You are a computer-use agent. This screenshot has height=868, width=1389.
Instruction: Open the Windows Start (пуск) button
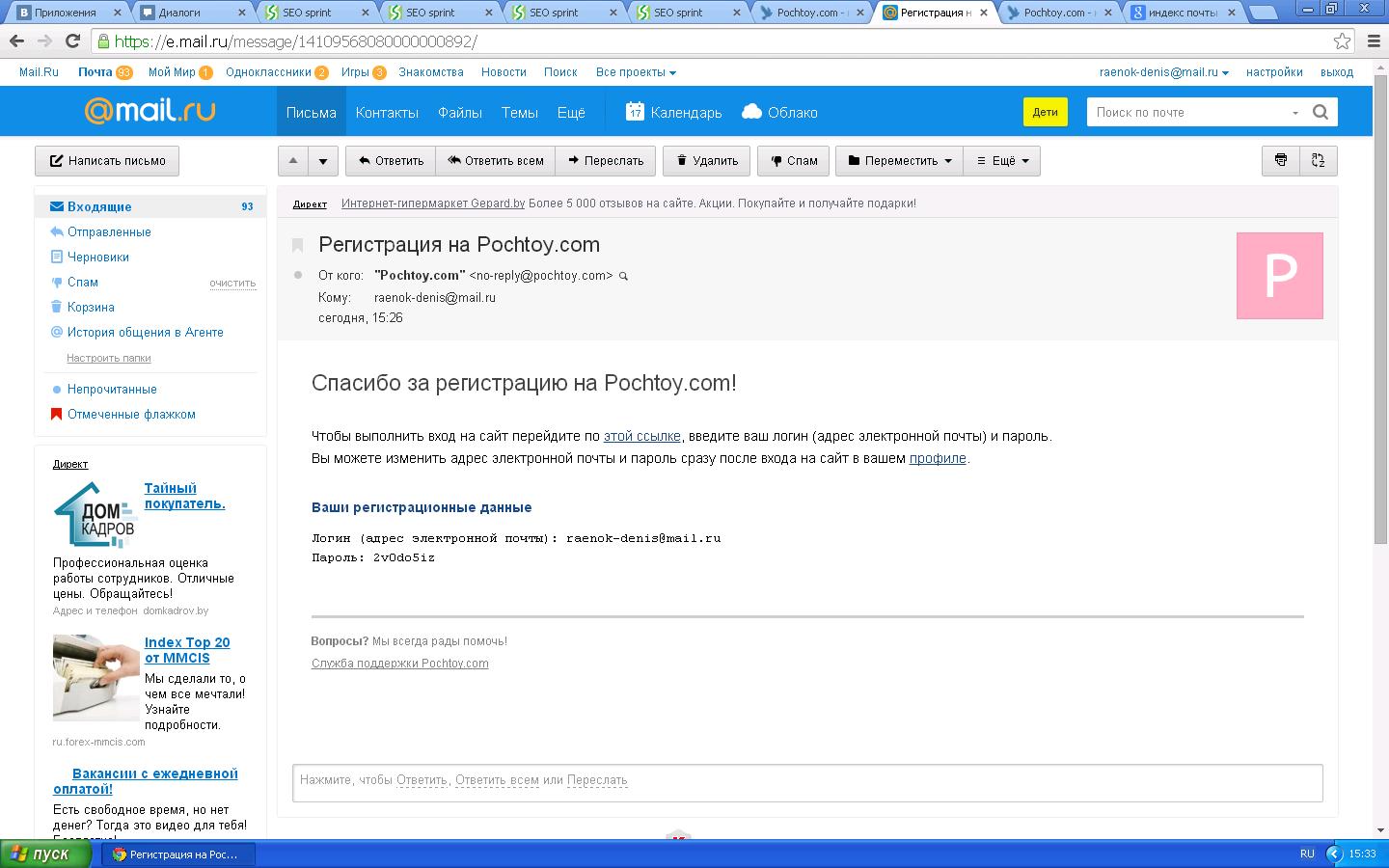(46, 854)
